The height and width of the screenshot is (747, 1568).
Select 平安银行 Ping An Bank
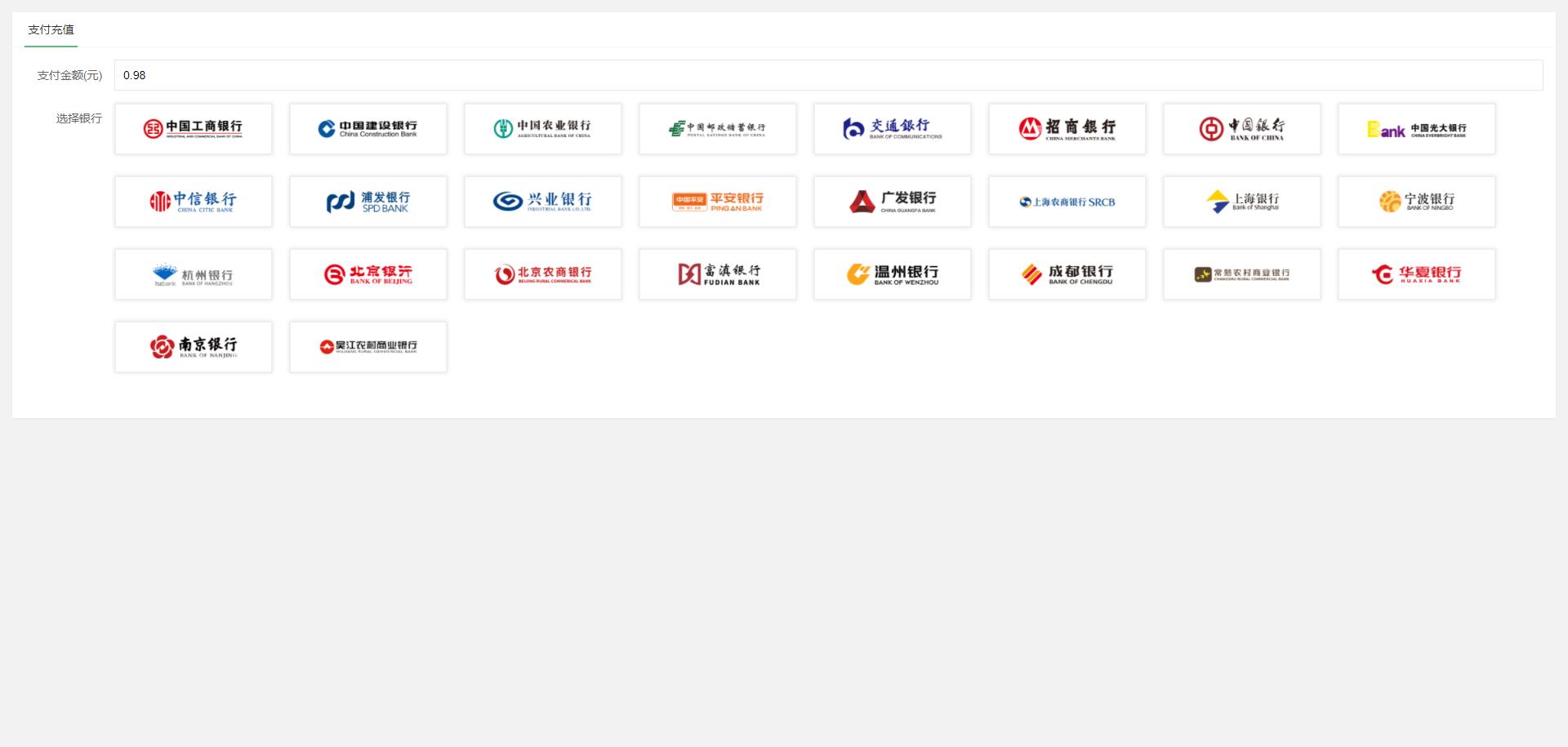click(718, 202)
